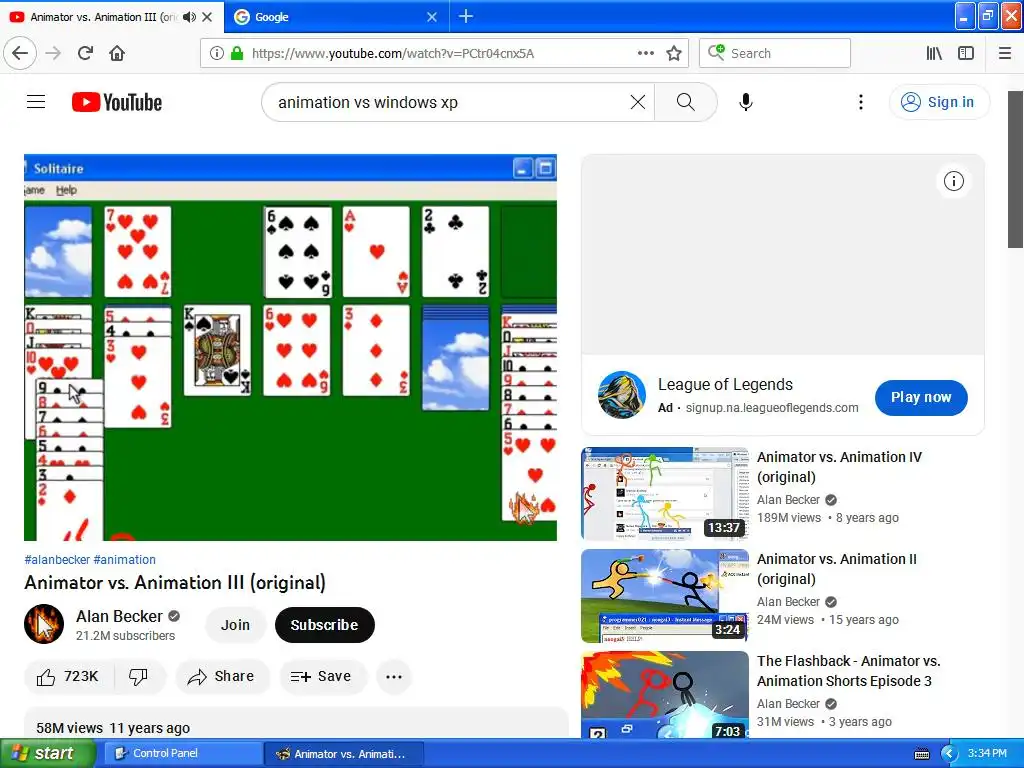
Task: Open the YouTube guide hamburger menu
Action: (36, 102)
